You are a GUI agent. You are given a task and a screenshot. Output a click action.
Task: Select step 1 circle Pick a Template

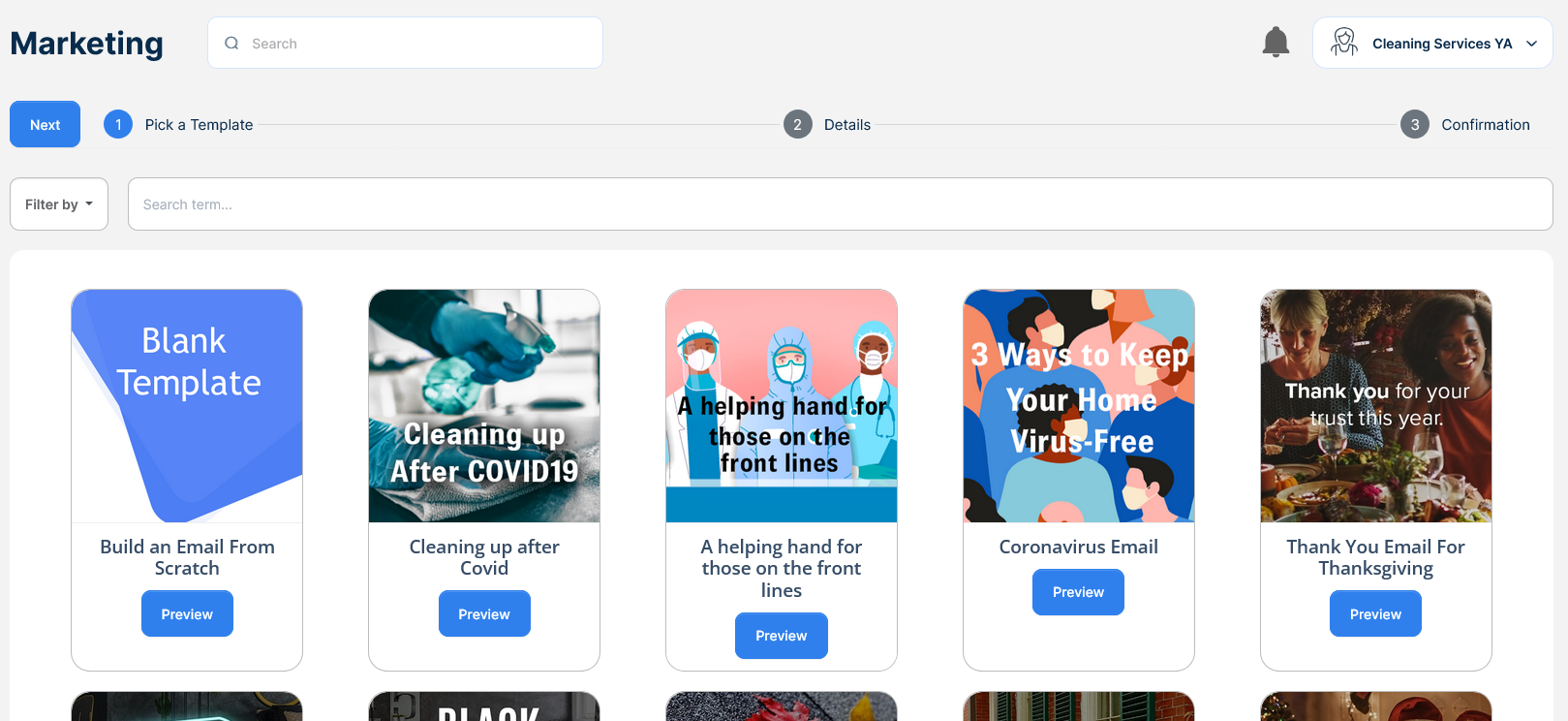coord(118,124)
